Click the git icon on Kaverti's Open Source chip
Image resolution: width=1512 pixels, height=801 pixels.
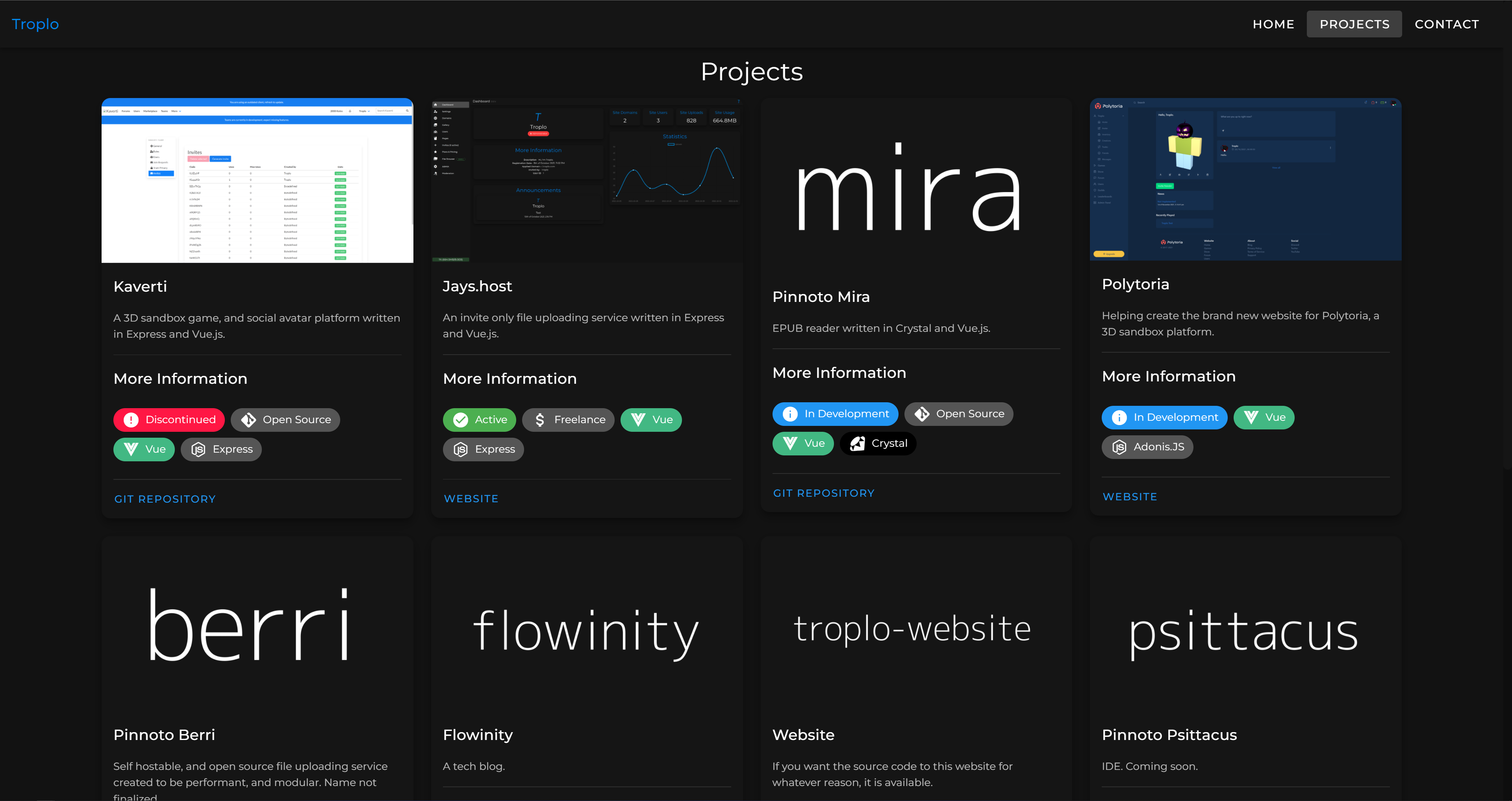tap(248, 420)
